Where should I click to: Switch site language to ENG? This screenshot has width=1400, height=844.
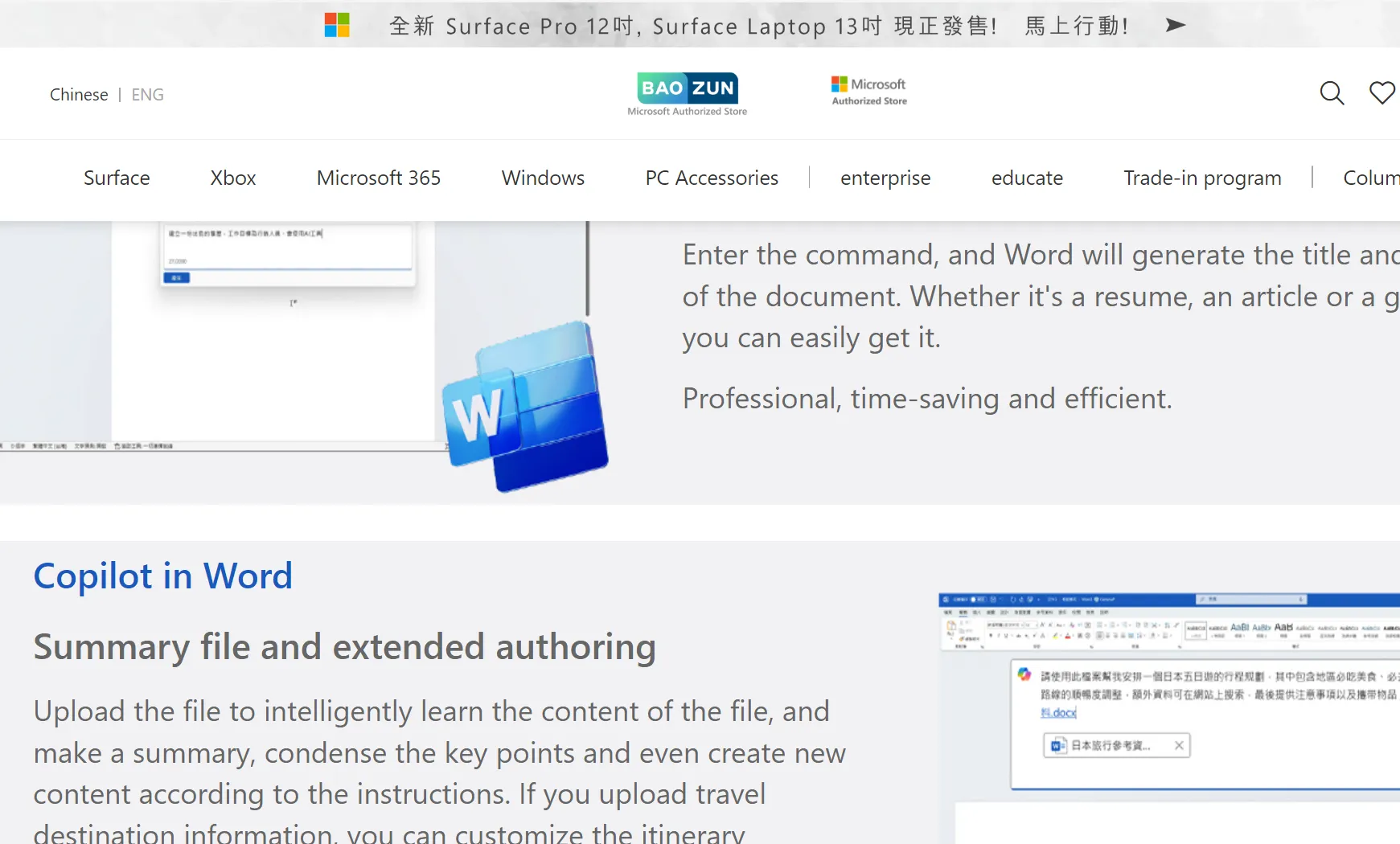[147, 95]
